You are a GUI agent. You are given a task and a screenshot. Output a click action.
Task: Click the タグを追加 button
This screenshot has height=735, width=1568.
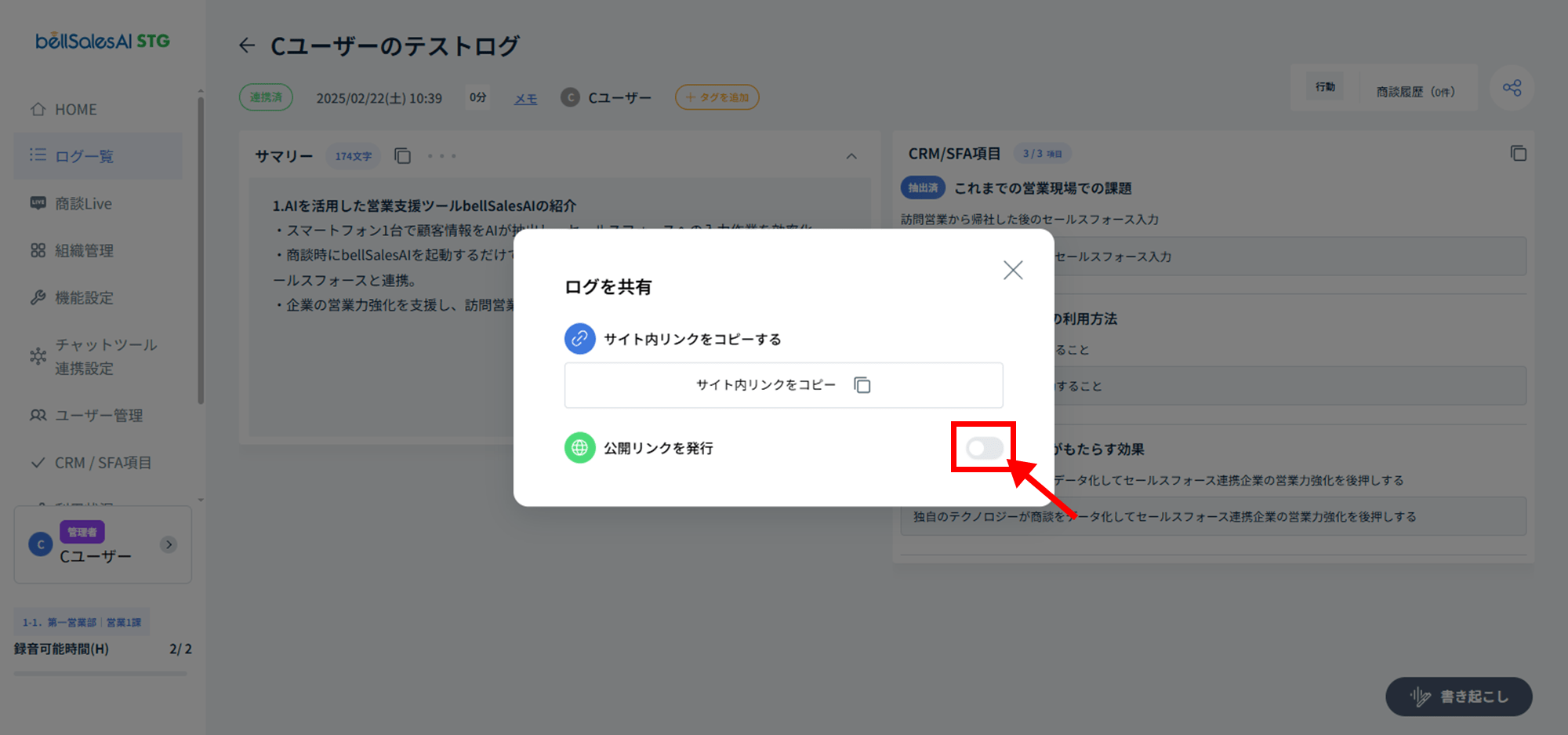click(717, 97)
